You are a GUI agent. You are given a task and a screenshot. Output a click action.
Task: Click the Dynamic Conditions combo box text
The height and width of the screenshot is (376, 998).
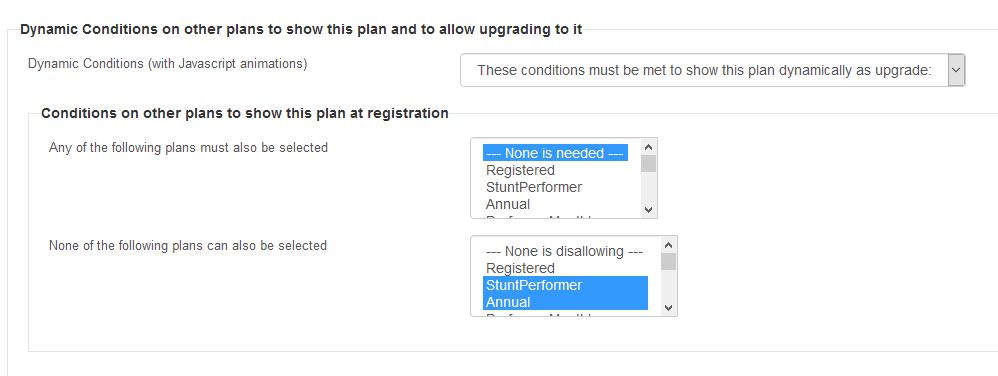coord(704,70)
